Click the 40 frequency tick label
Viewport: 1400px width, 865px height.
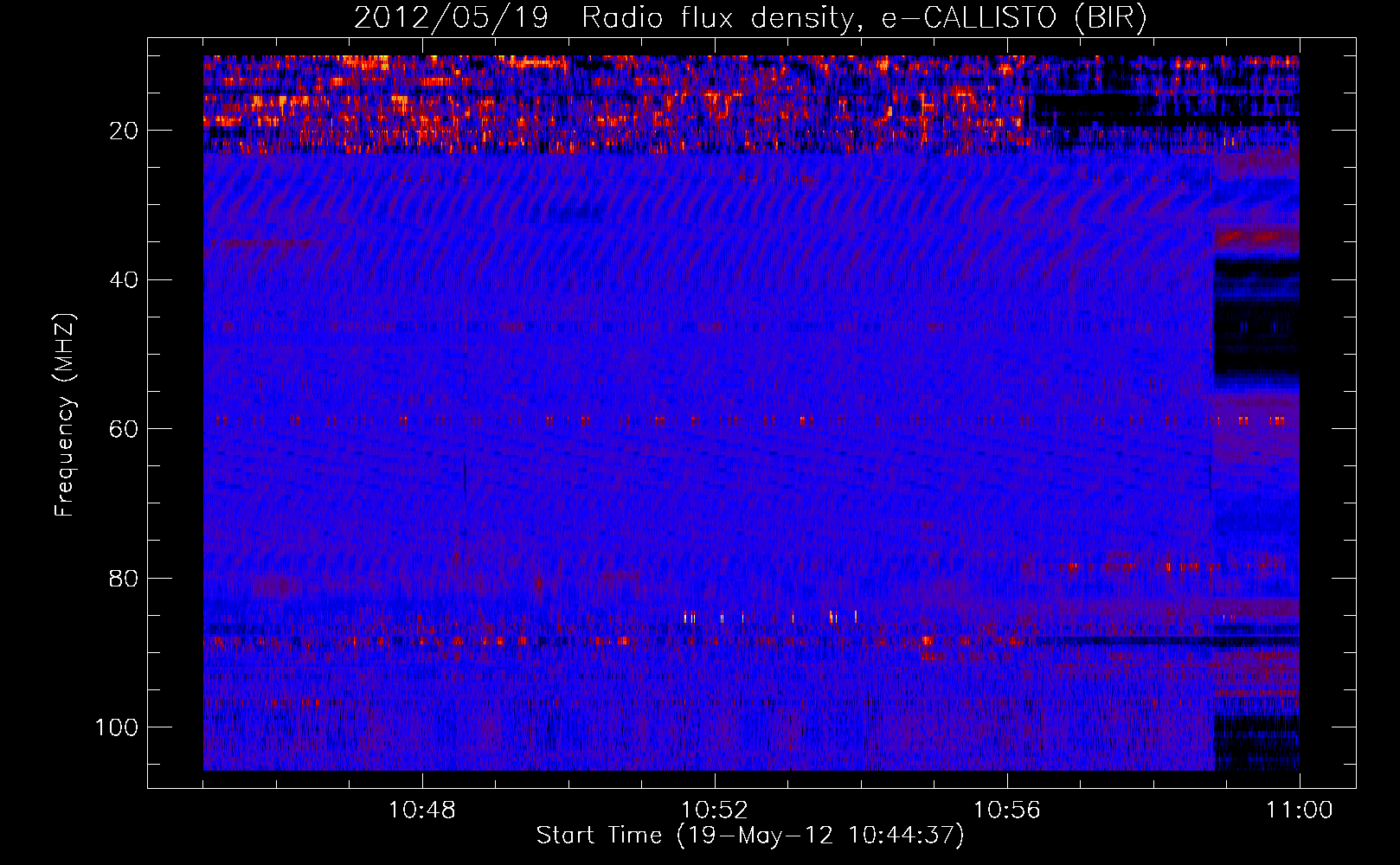(125, 279)
